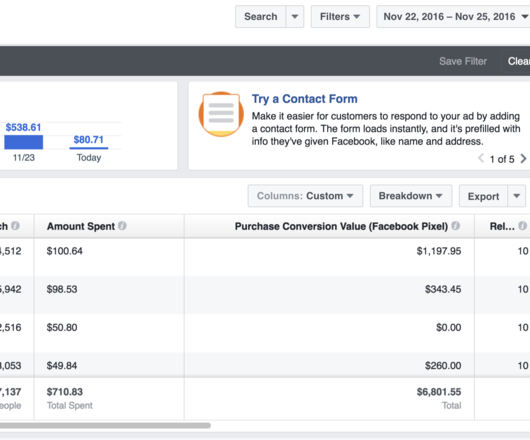Open the Export options arrow
The height and width of the screenshot is (440, 530).
(x=516, y=196)
